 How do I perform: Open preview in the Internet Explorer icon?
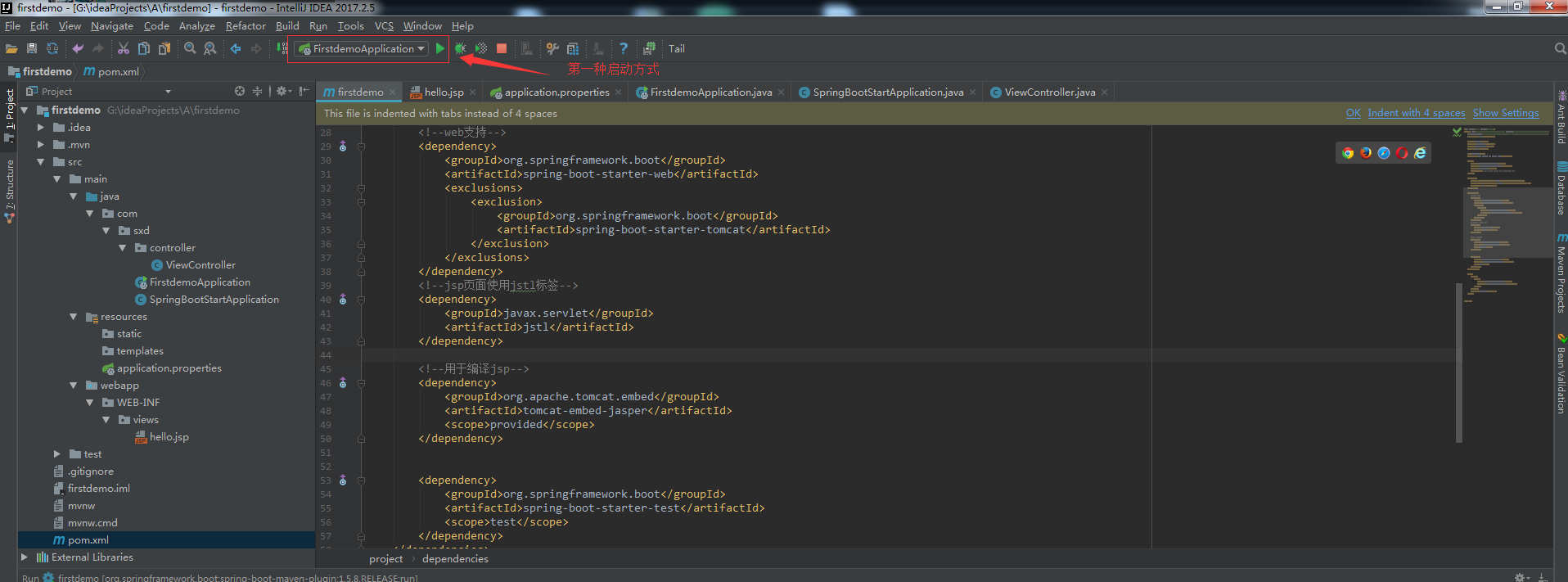point(1420,153)
